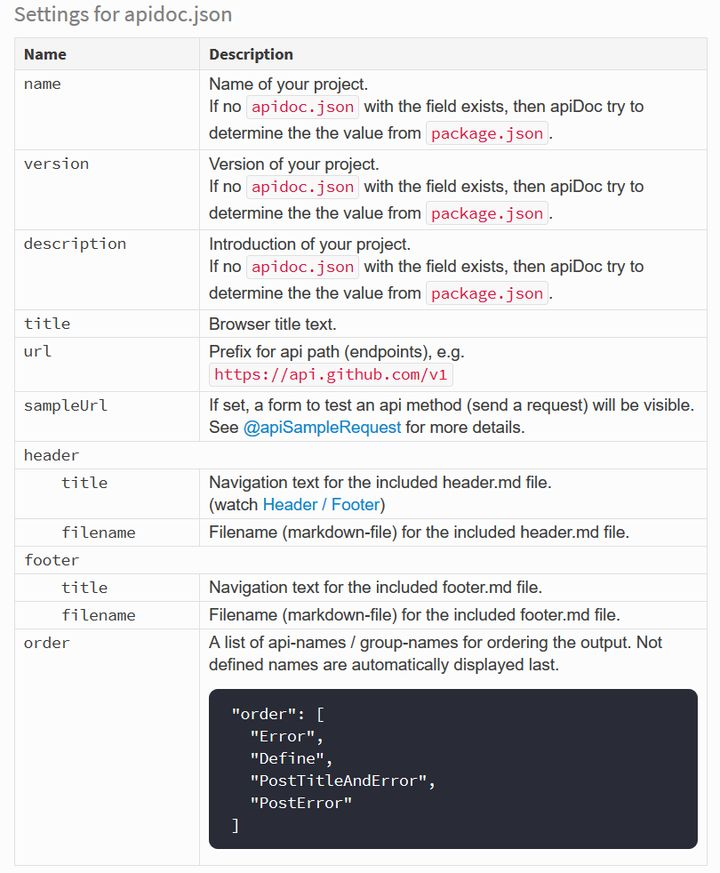Click package.json code in version row
This screenshot has height=873, width=720.
[x=487, y=214]
